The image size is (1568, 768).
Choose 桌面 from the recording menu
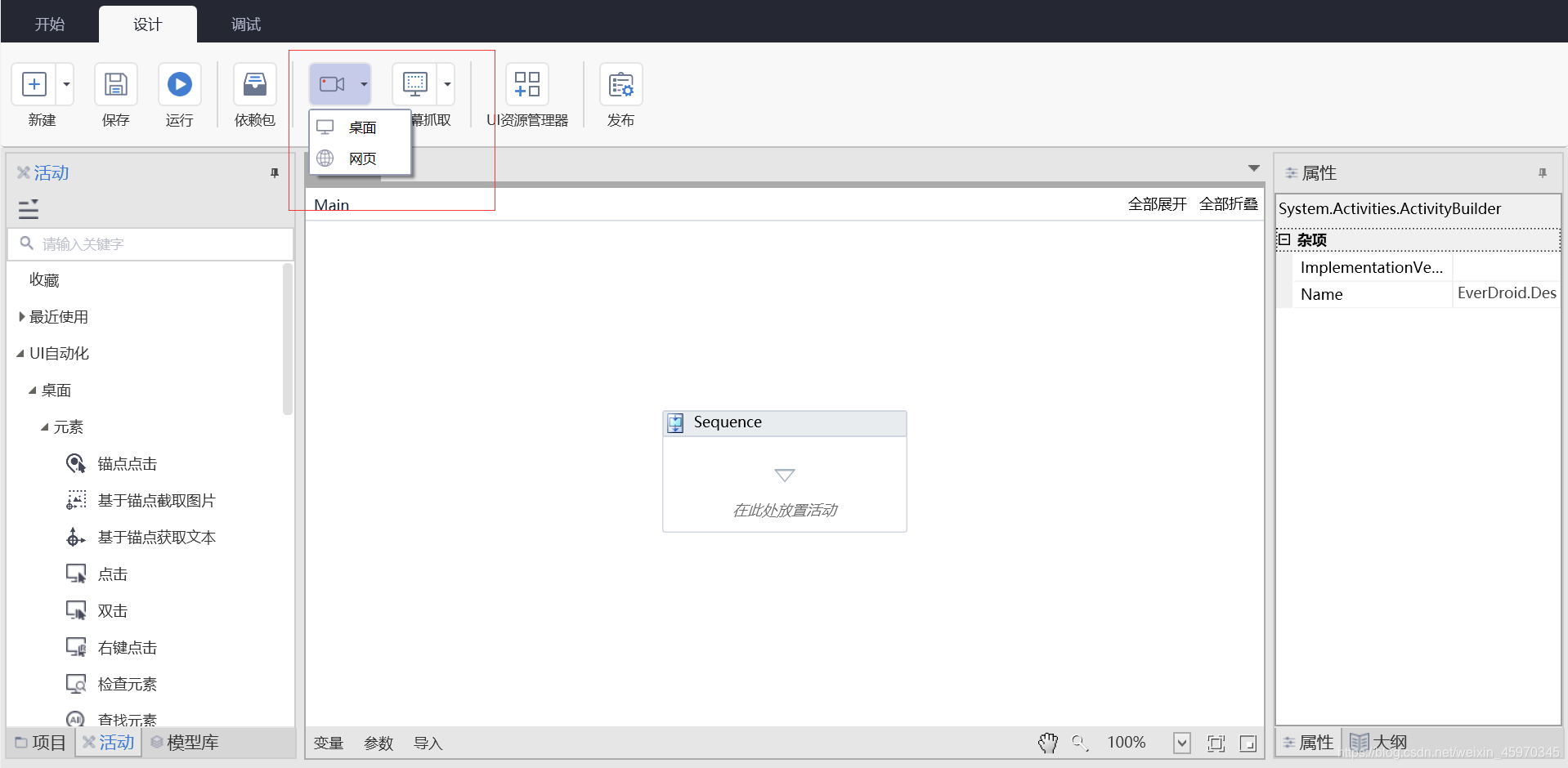tap(360, 127)
